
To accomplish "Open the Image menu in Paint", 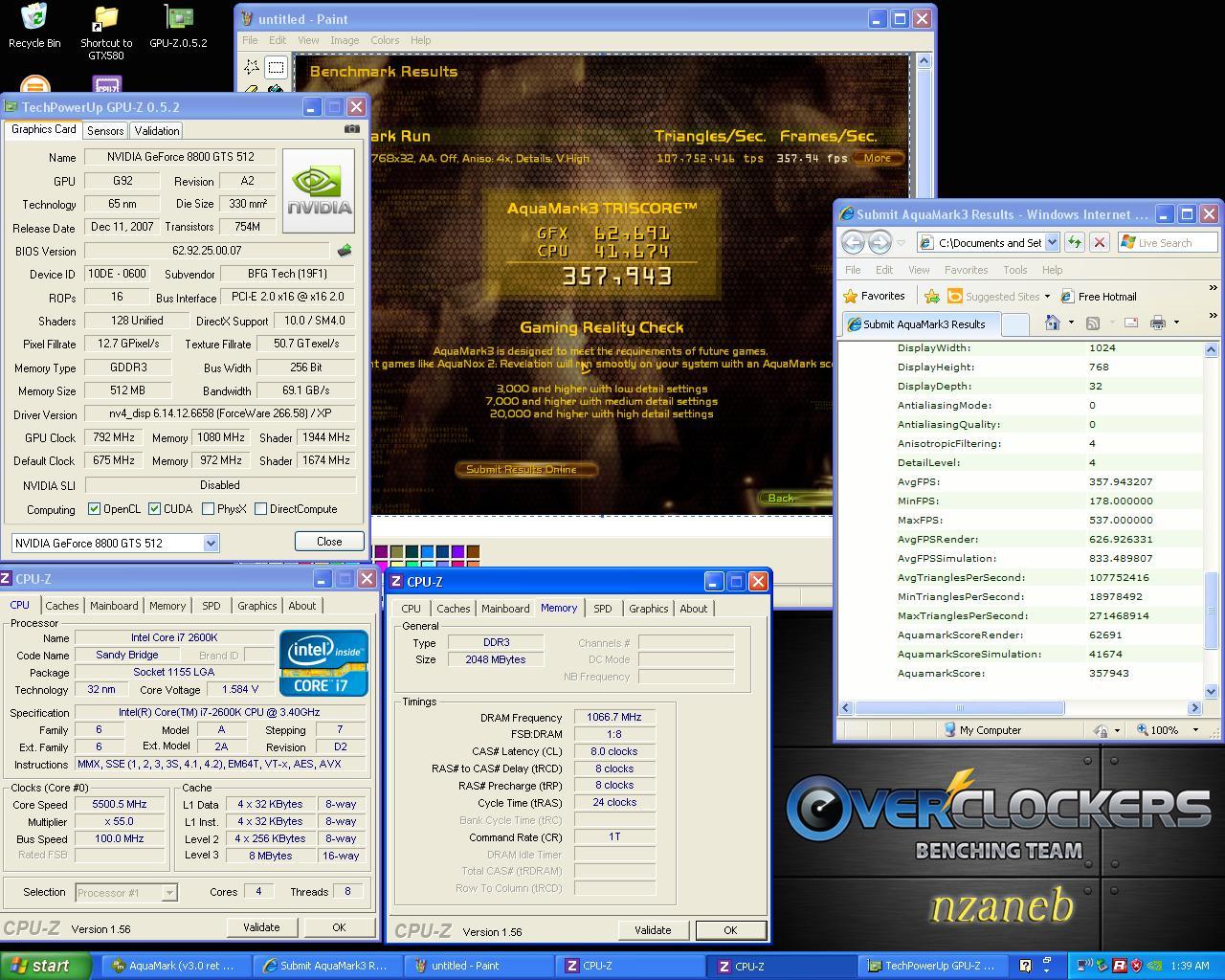I will (345, 40).
